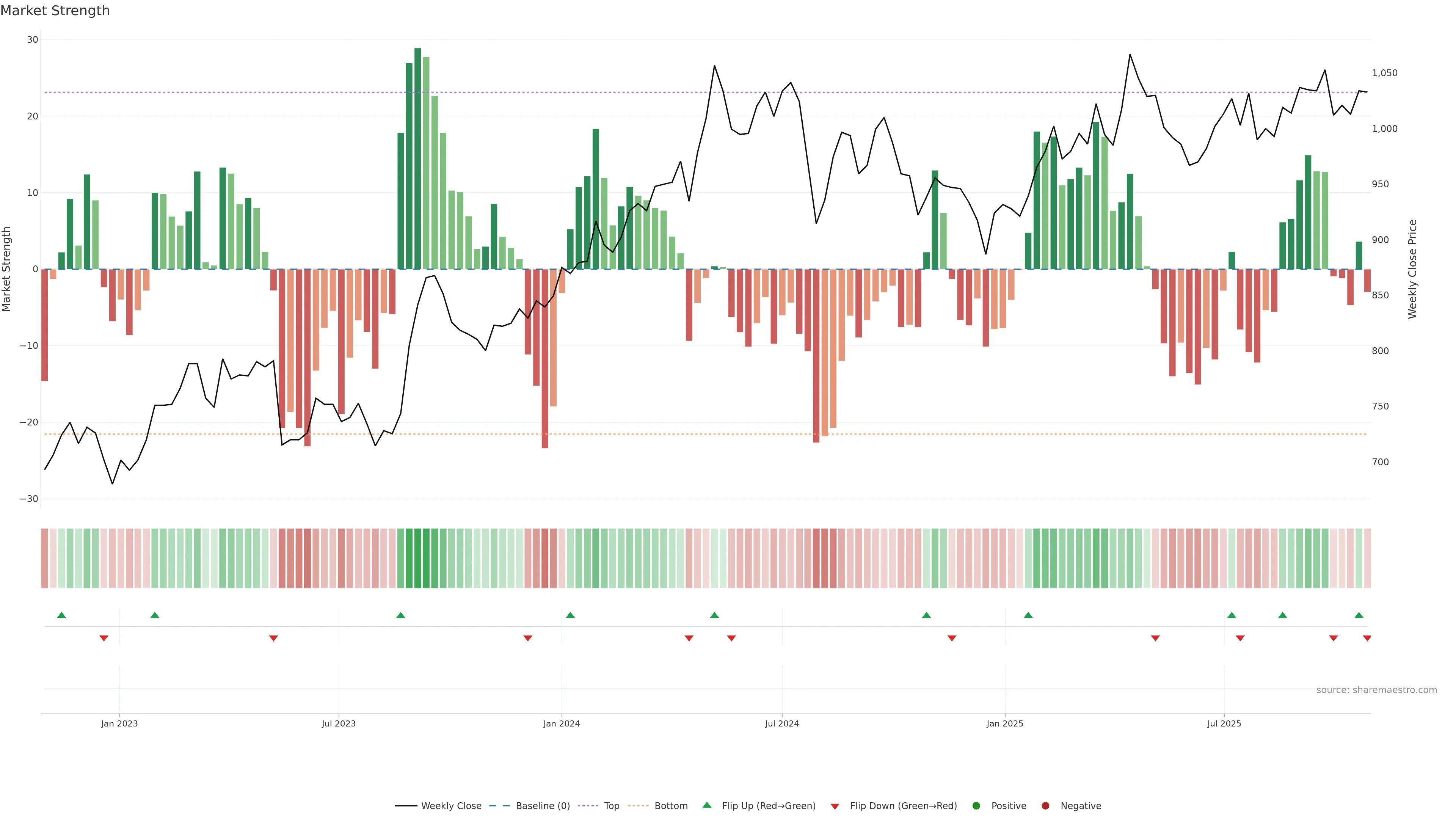
Task: Click the Jan 2023 x-axis label
Action: pyautogui.click(x=119, y=723)
